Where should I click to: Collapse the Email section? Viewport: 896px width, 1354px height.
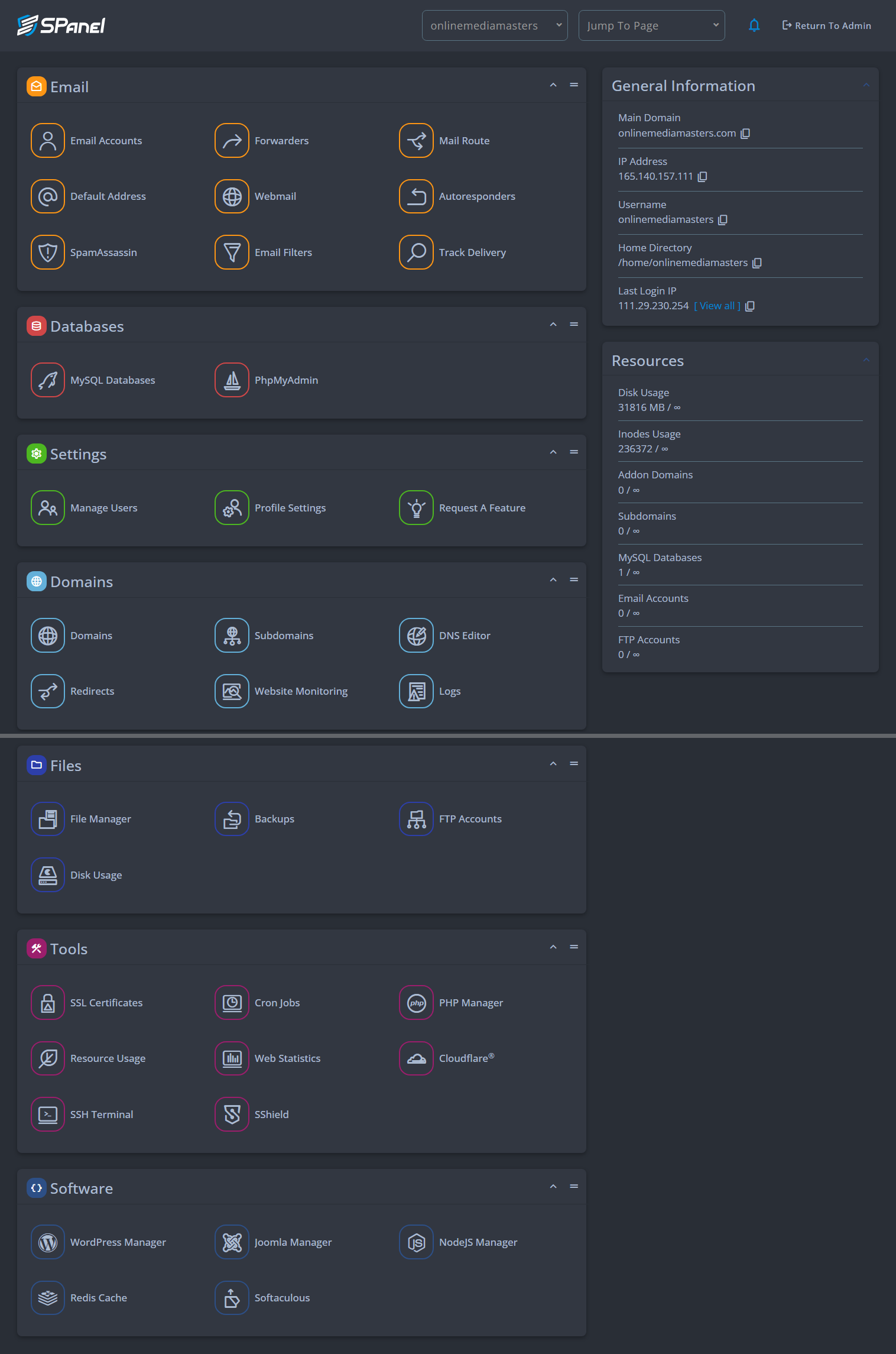(553, 85)
